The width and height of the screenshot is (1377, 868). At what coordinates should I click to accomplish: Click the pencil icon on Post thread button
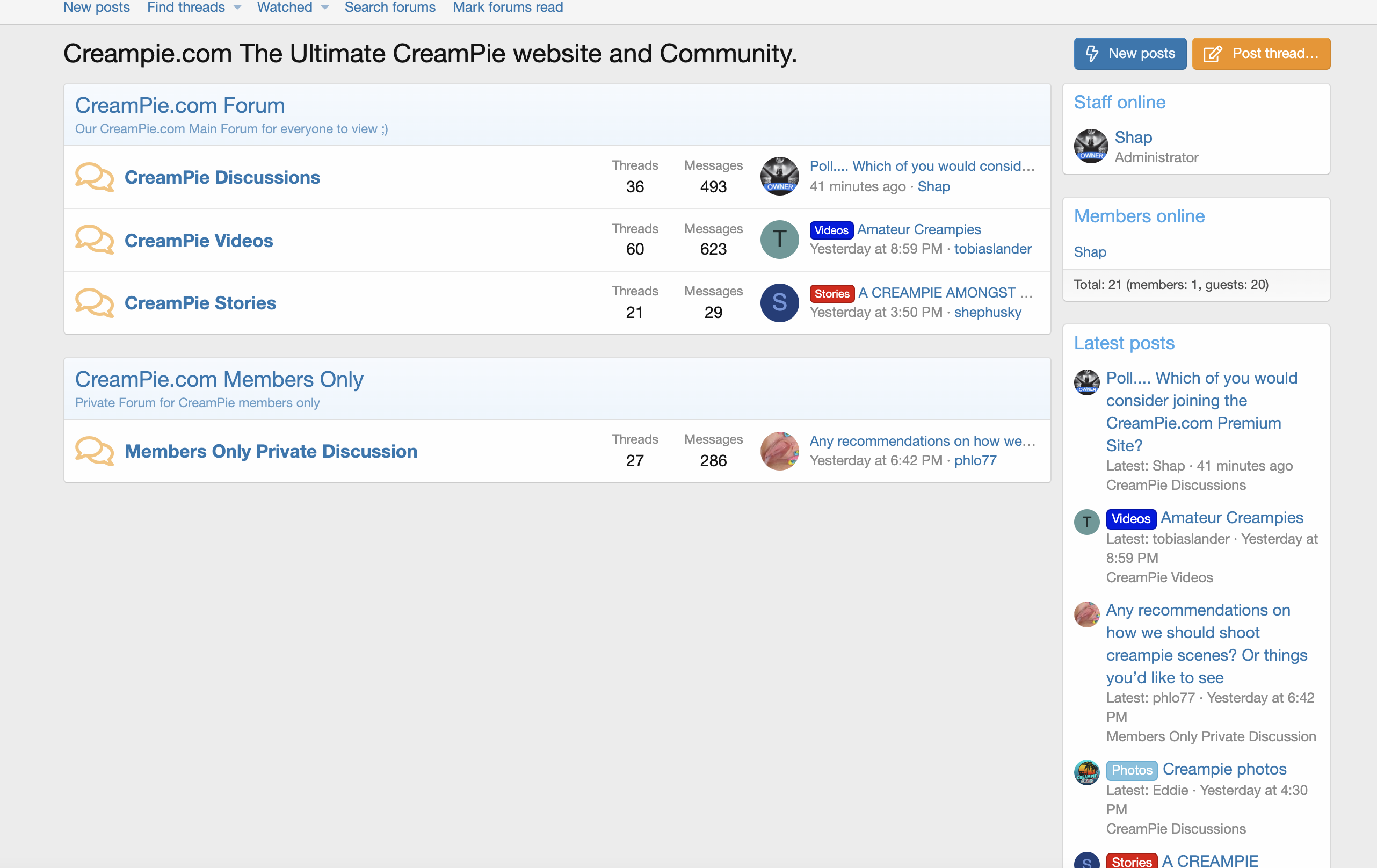click(1212, 54)
